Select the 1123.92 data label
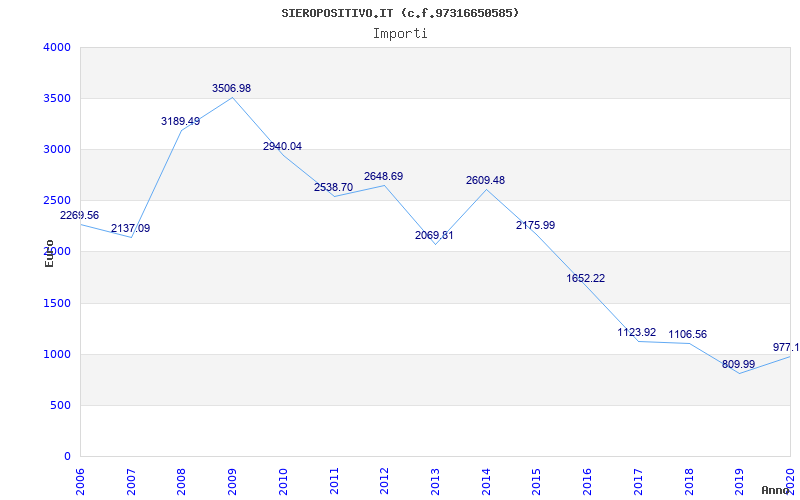The height and width of the screenshot is (500, 800). click(637, 332)
